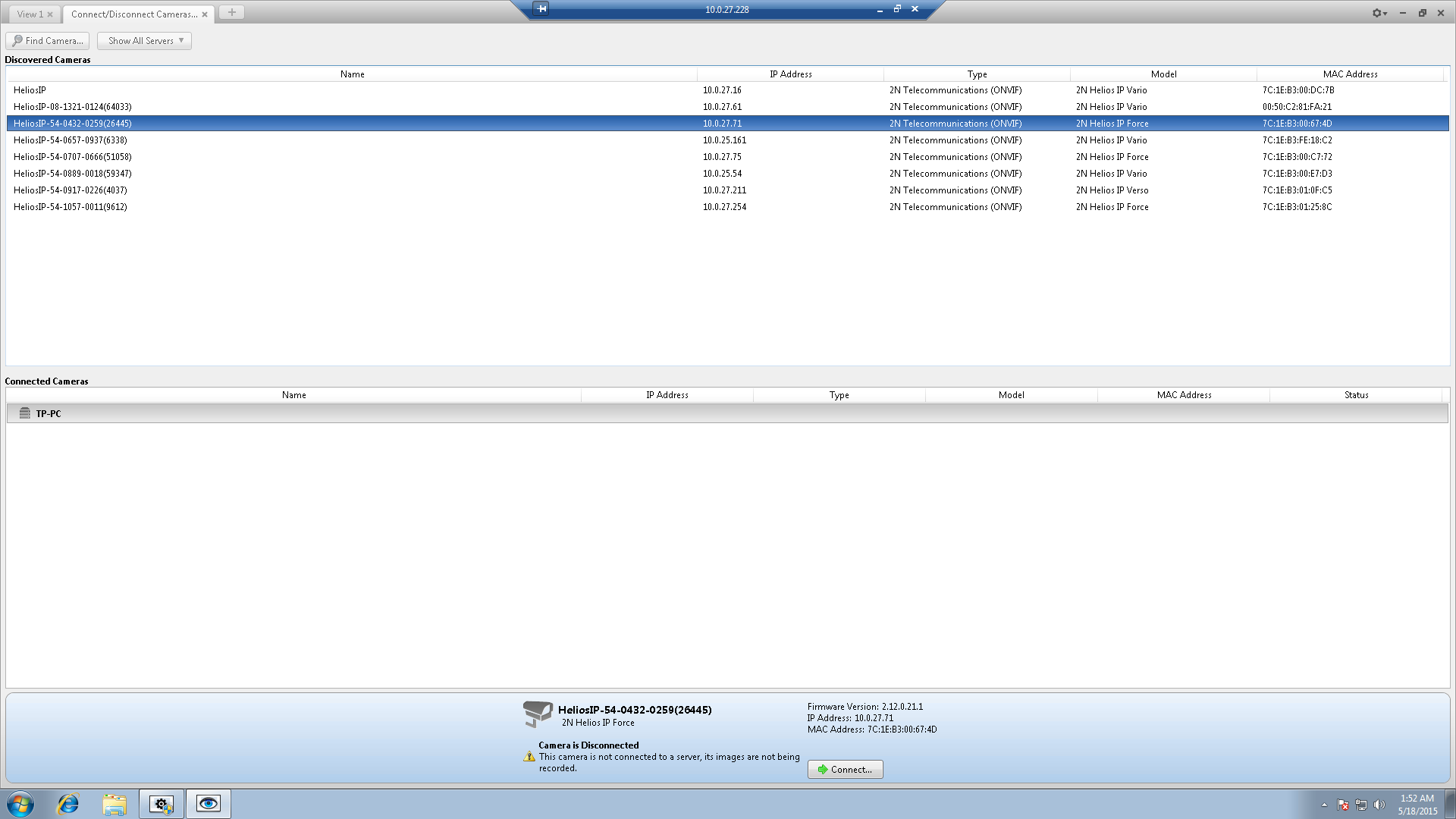Click the volume speaker tray icon
The width and height of the screenshot is (1456, 819).
click(1379, 805)
